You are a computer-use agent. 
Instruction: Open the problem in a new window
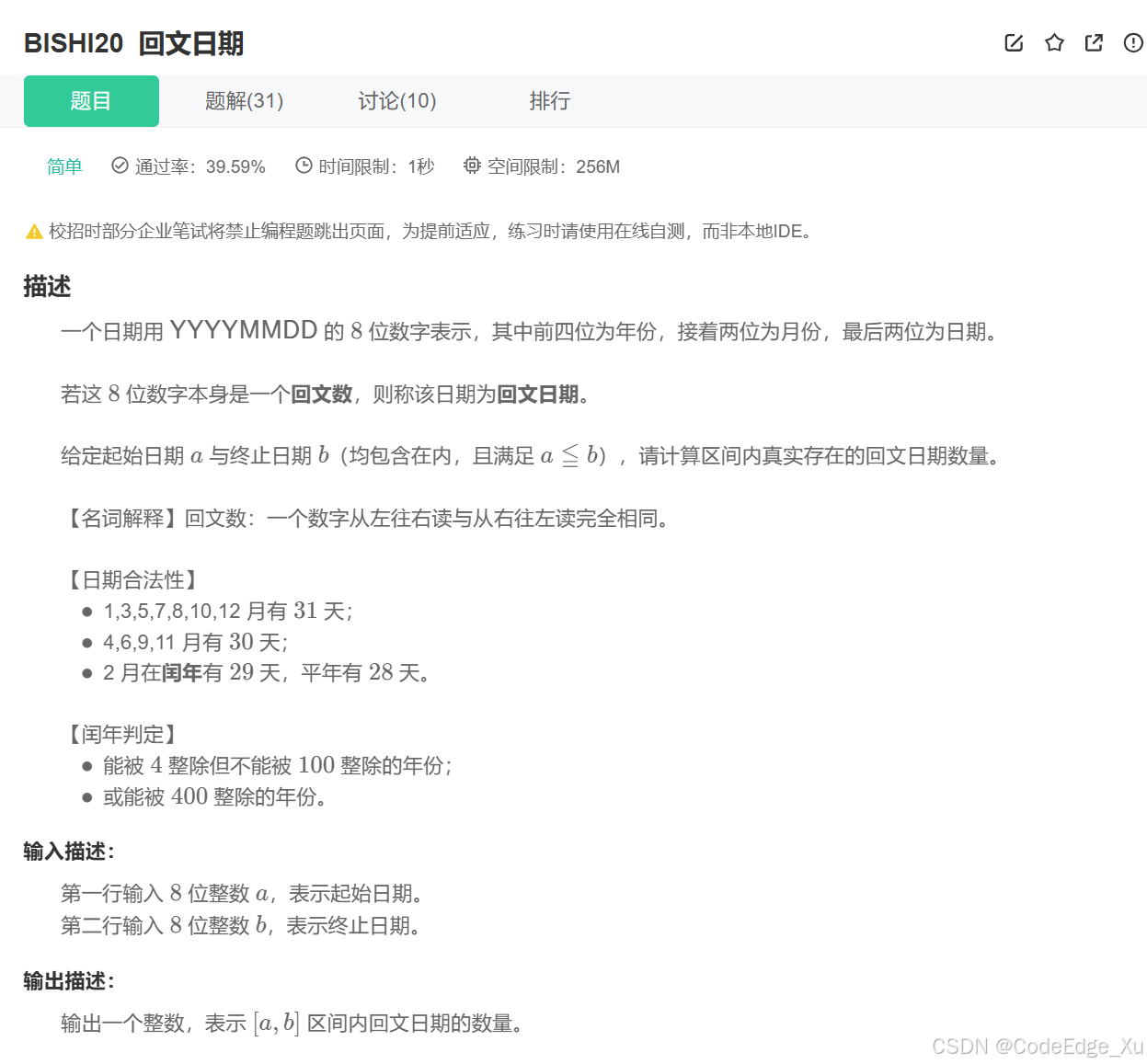[x=1093, y=42]
